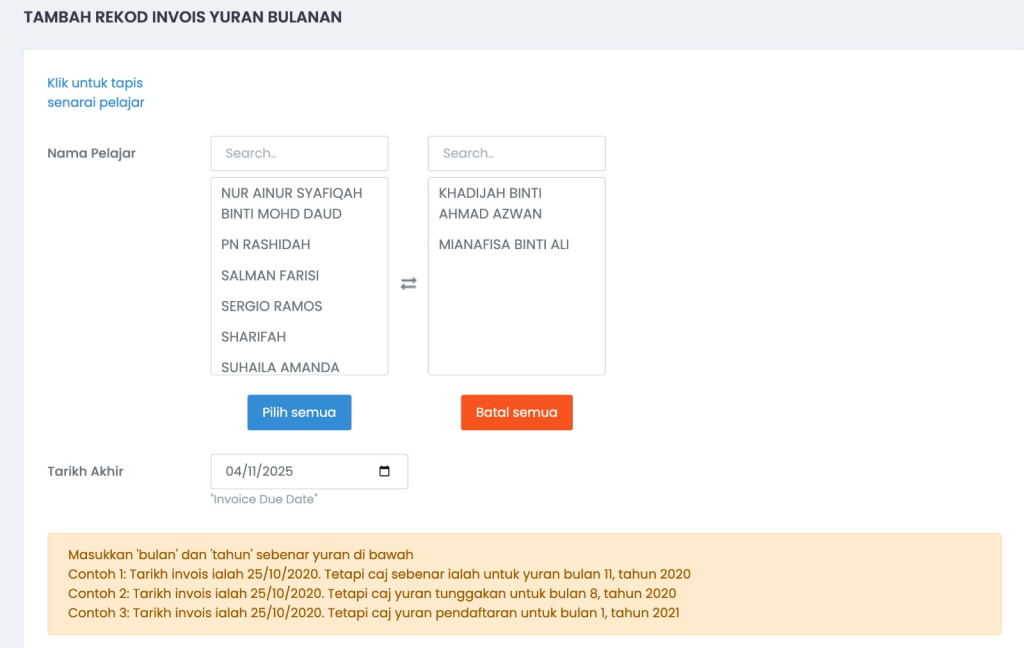Select NUR AINUR SYAFIQAH BINTI MOHD DAUD
The image size is (1024, 648).
point(291,203)
